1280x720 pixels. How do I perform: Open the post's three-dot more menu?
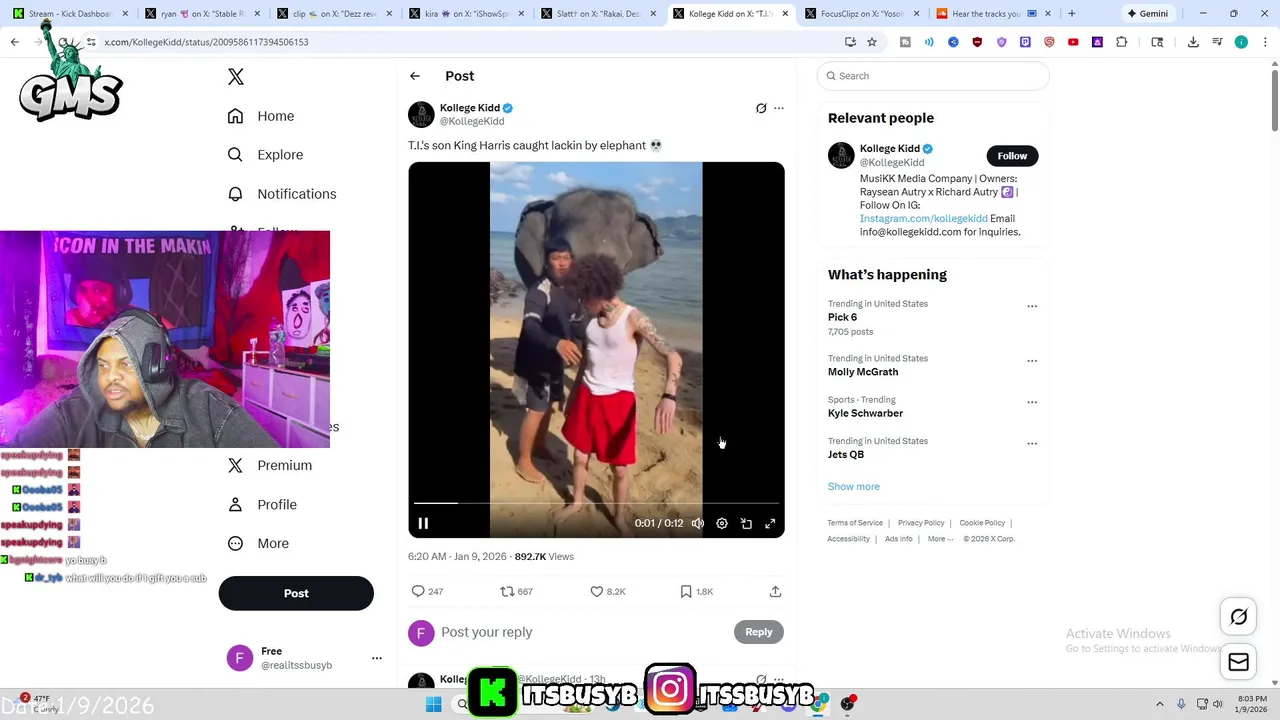click(x=779, y=108)
